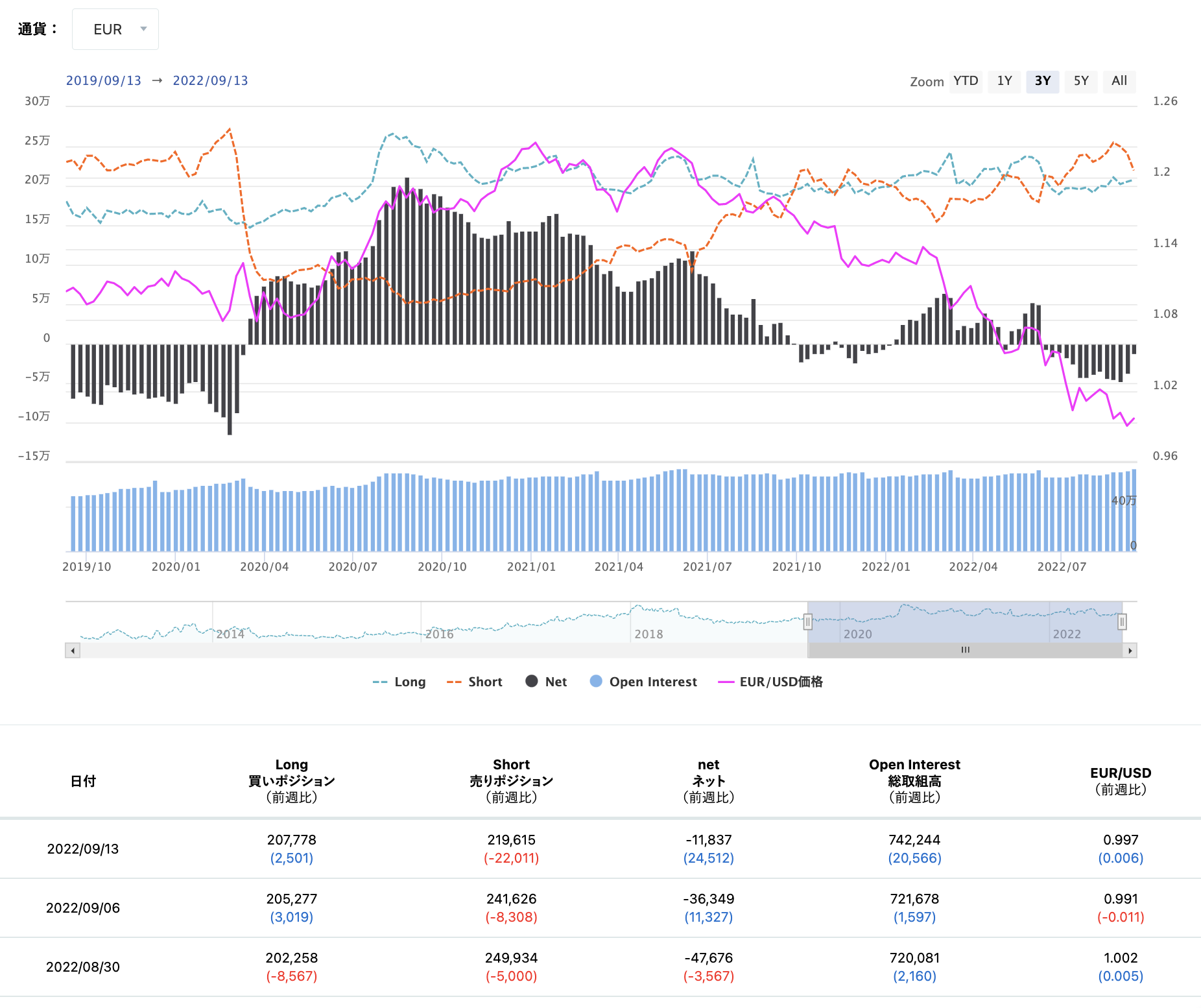
Task: Click EUR/USD value 0.991
Action: coord(1121,899)
